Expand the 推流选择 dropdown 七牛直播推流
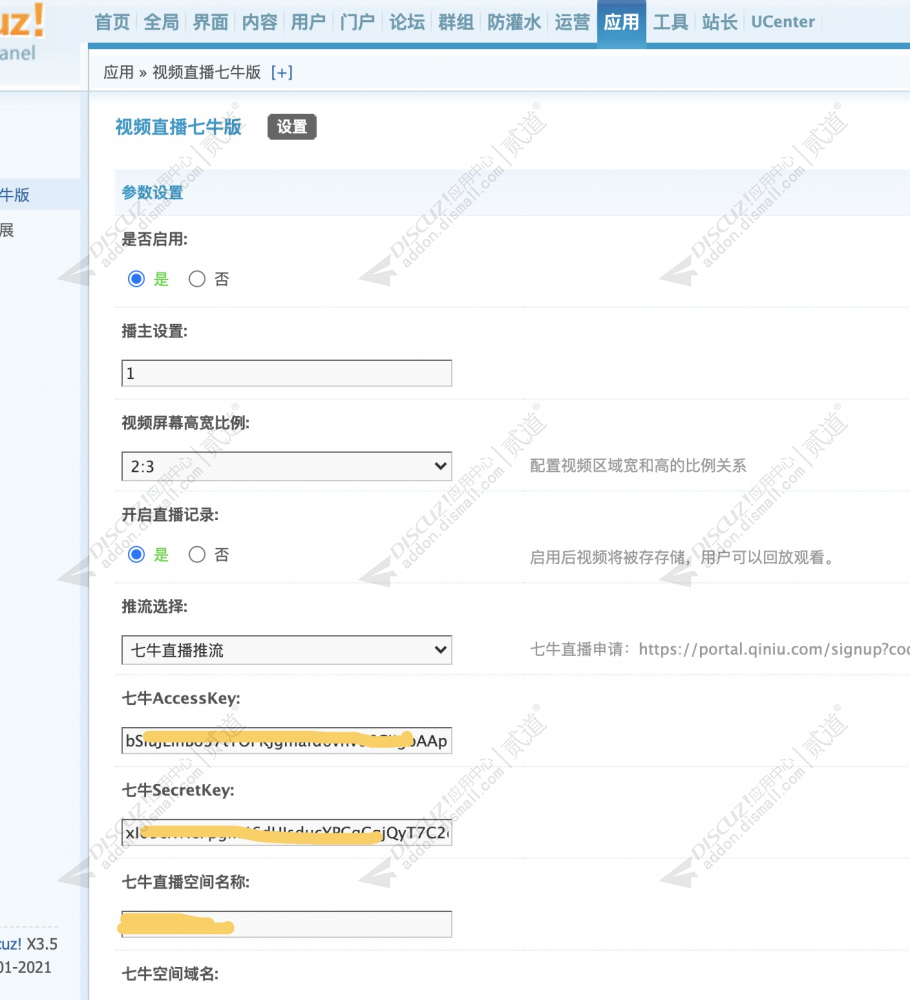 pyautogui.click(x=287, y=650)
